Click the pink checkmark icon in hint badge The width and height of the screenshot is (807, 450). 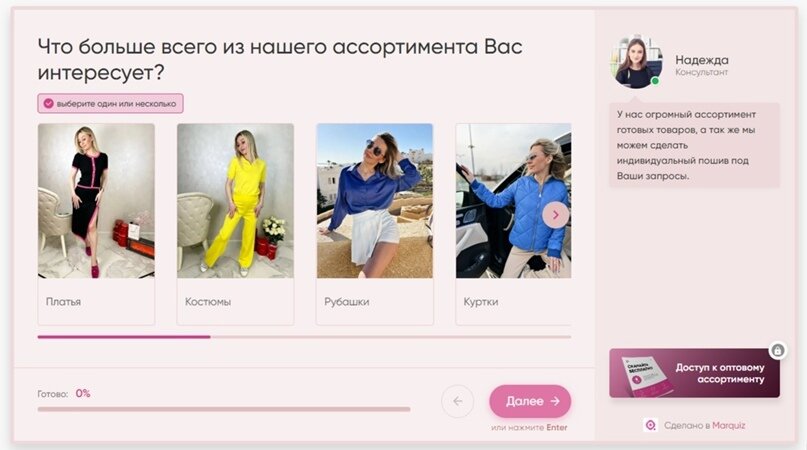[x=48, y=103]
